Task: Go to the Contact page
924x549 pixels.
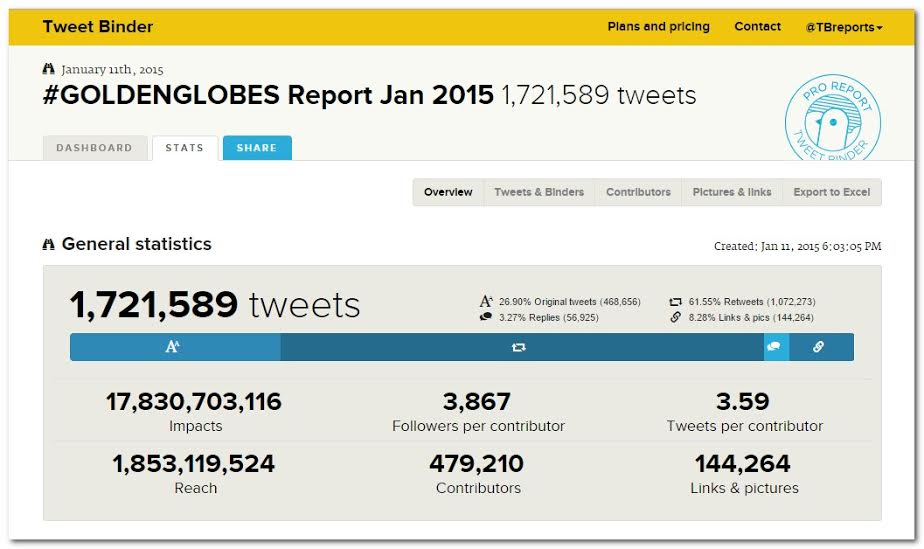Action: 757,27
